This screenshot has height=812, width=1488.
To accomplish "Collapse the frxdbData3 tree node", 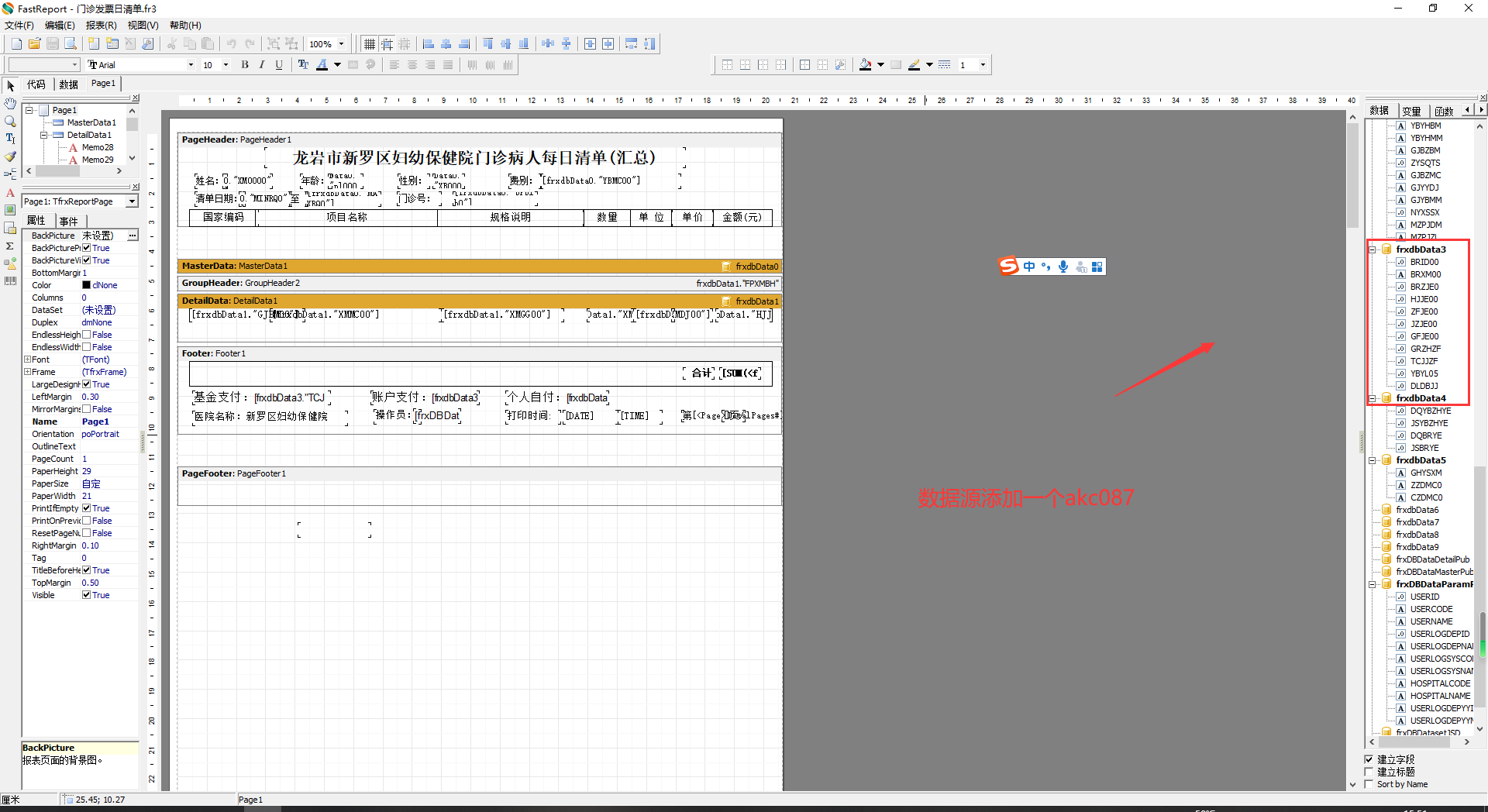I will [x=1373, y=249].
